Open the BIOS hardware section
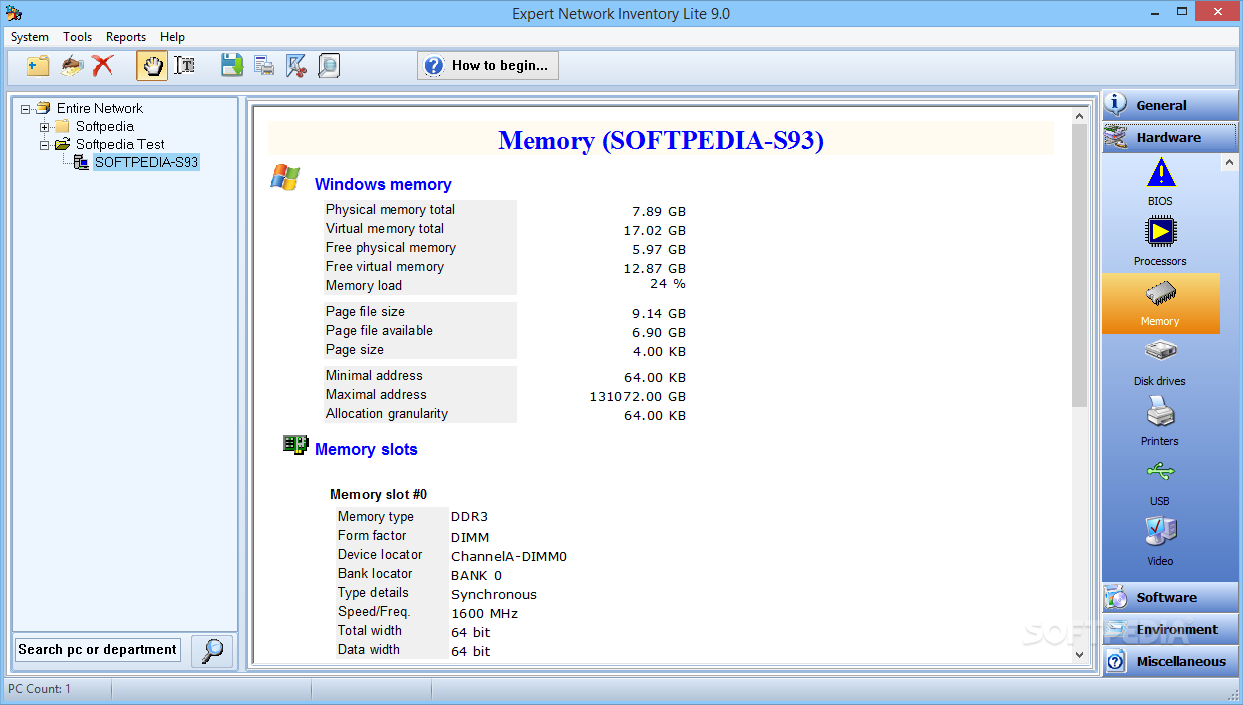 (x=1160, y=182)
